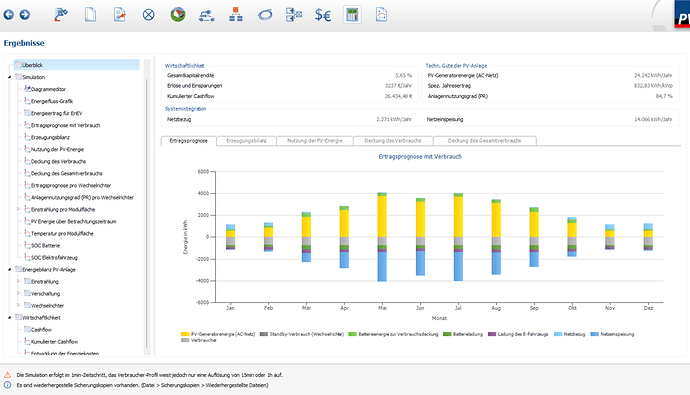Image resolution: width=690 pixels, height=395 pixels.
Task: Open the house PV modules icon
Action: [x=178, y=15]
